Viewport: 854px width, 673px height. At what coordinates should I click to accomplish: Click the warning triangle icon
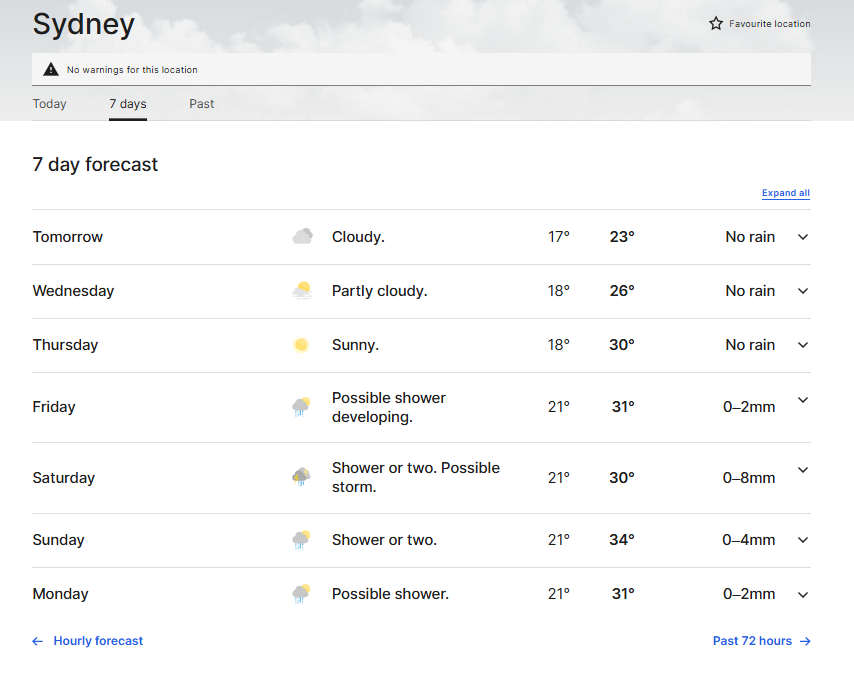[51, 69]
